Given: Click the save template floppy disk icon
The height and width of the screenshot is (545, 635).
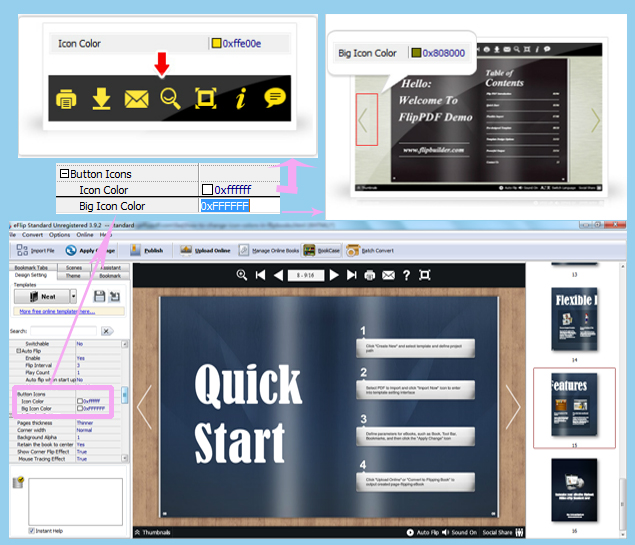Looking at the screenshot, I should click(x=100, y=296).
